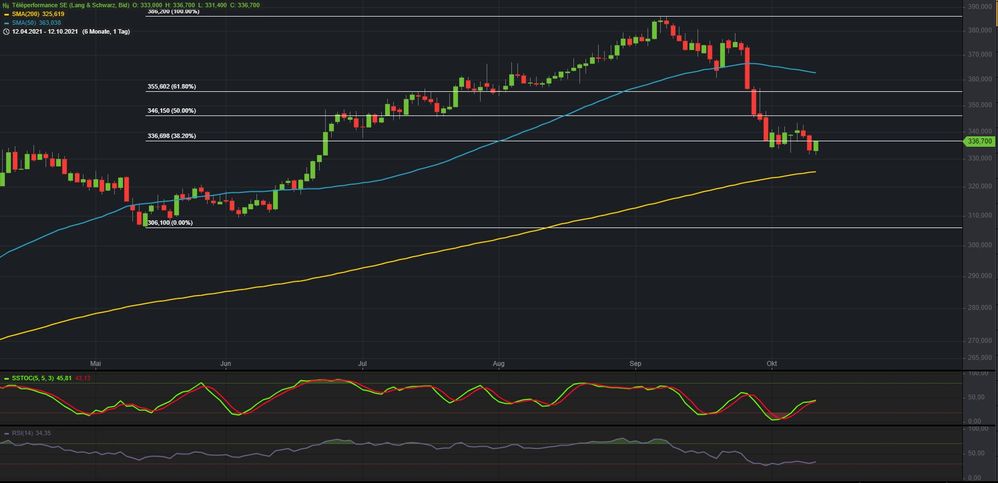The width and height of the screenshot is (998, 483).
Task: Open the SSTOC(5, 5, 3) indicator settings
Action: click(x=32, y=379)
